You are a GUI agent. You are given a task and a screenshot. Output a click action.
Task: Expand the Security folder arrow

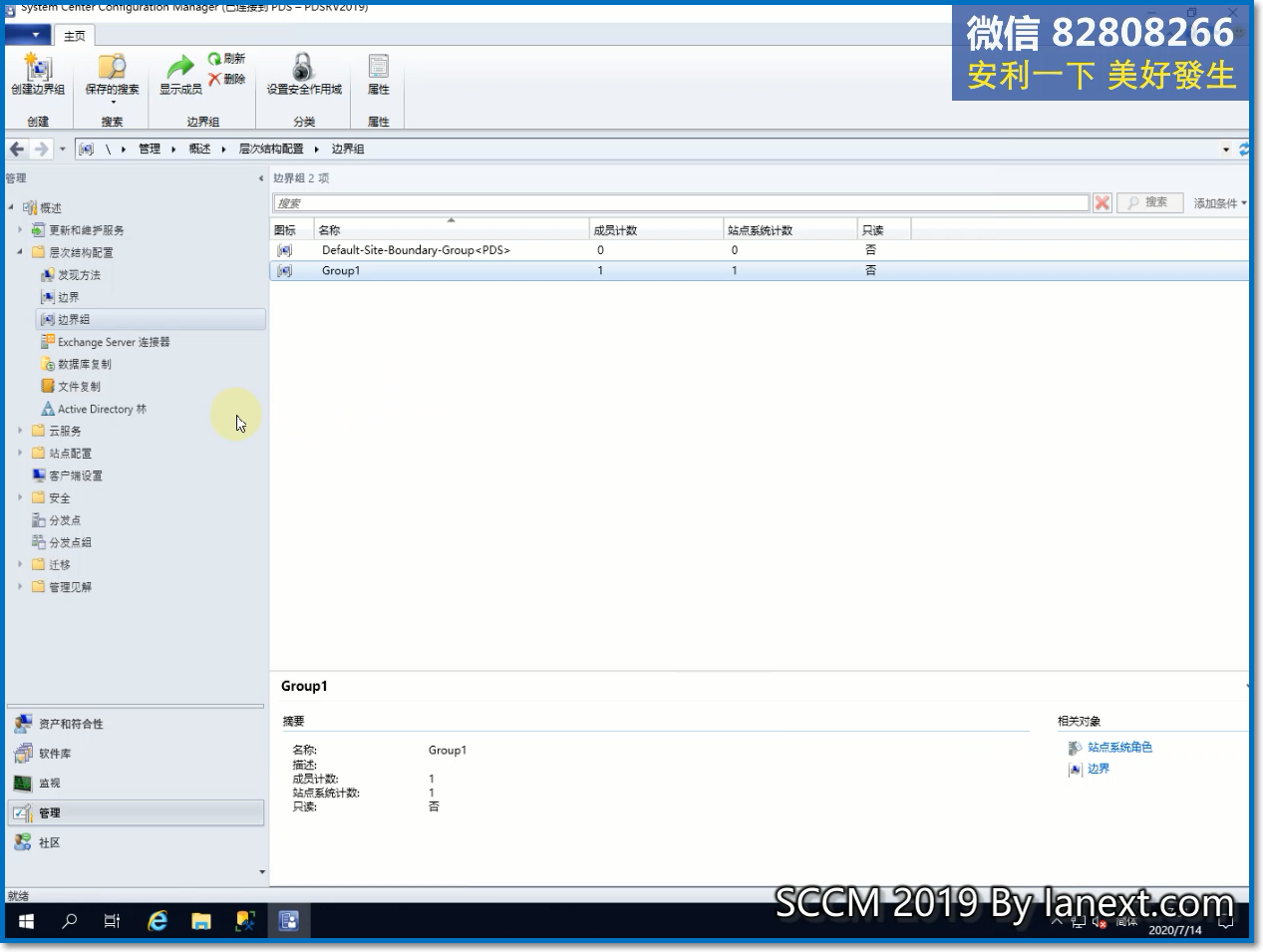(x=20, y=497)
